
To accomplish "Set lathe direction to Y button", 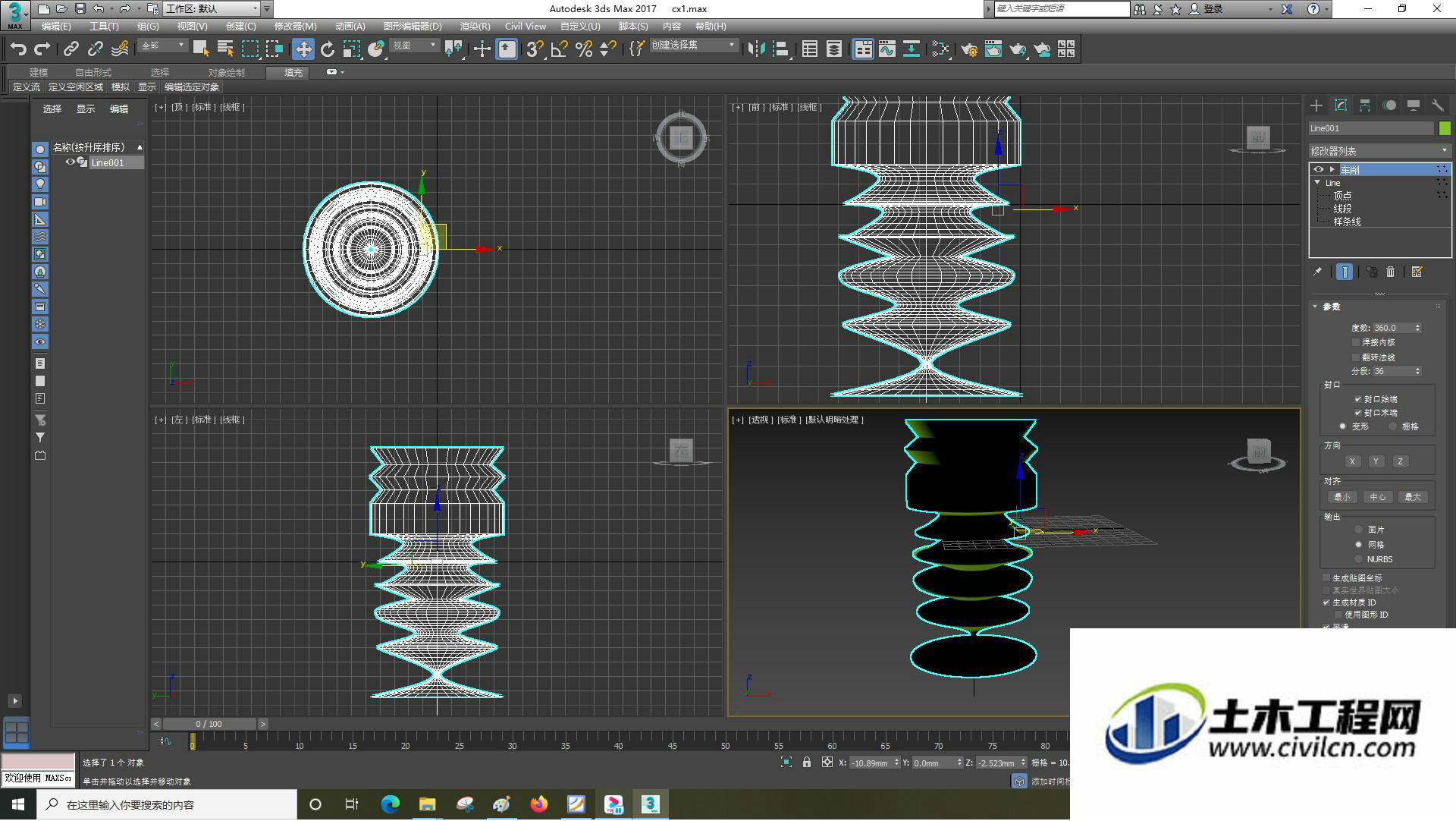I will tap(1376, 461).
